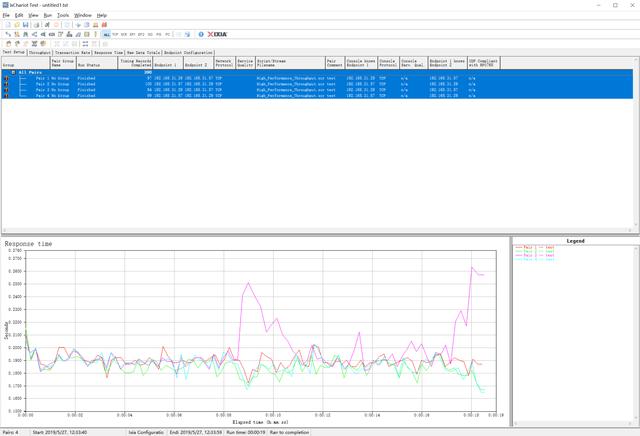
Task: Open the Endpoint Configuration tab
Action: (x=190, y=52)
